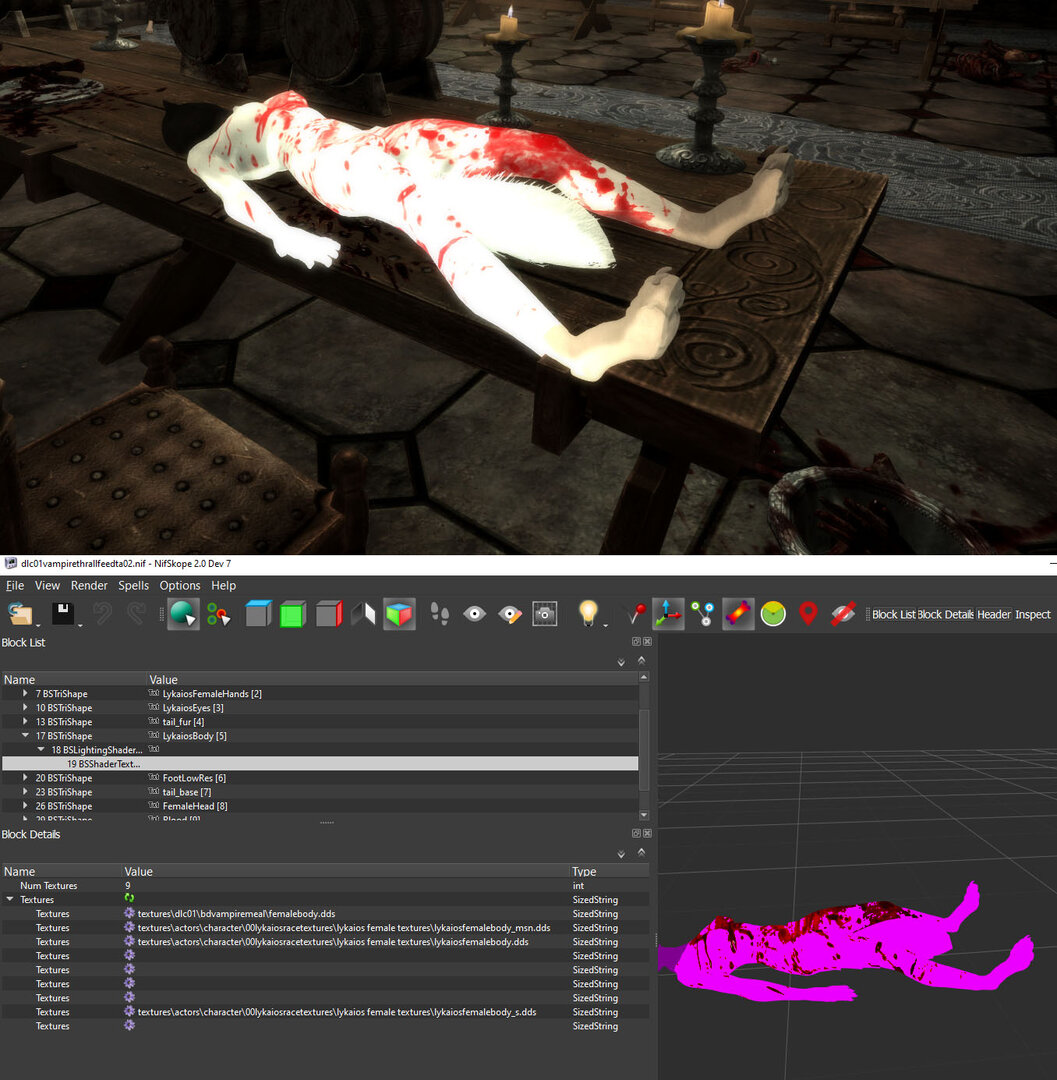Click the tail_fur [4] value
This screenshot has width=1057, height=1080.
pos(183,722)
